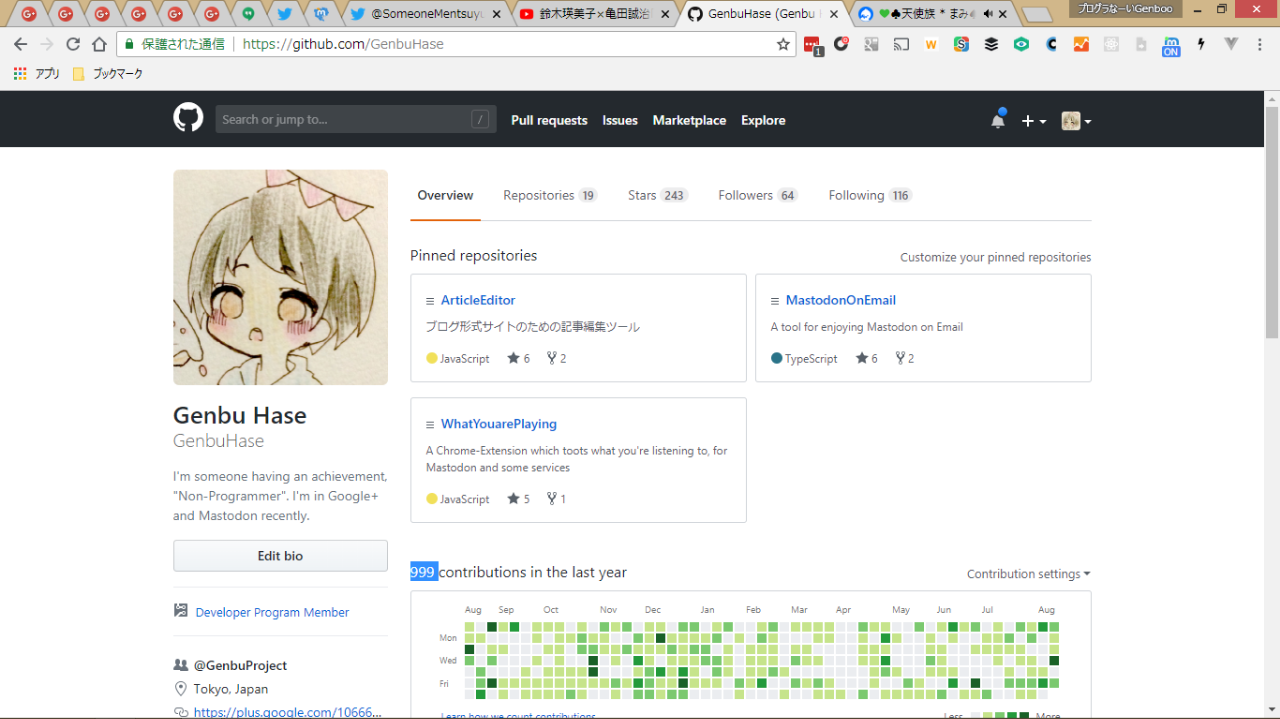
Task: Click the profile avatar picture
Action: (x=280, y=277)
